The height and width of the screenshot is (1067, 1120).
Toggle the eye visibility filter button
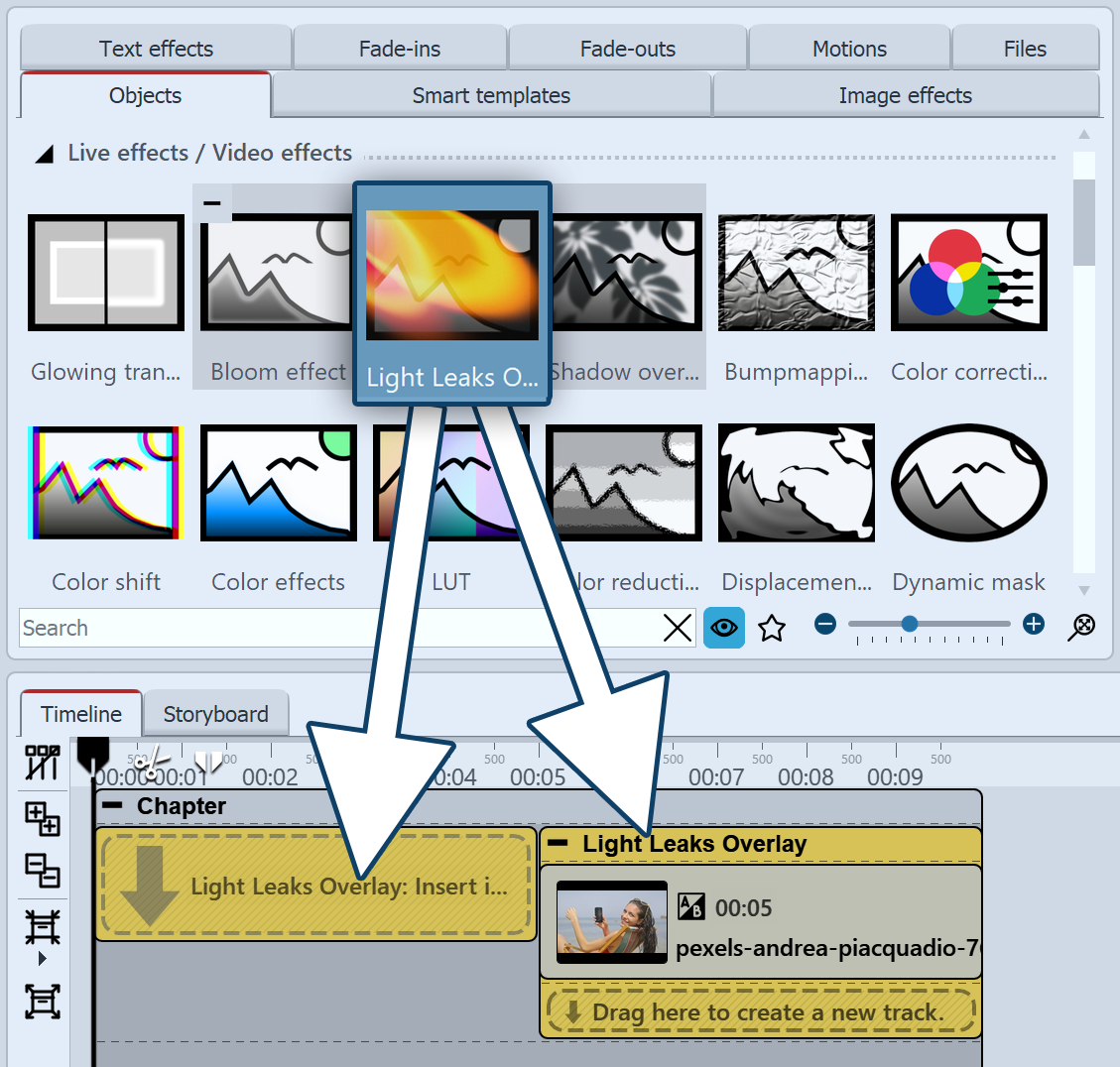[724, 628]
